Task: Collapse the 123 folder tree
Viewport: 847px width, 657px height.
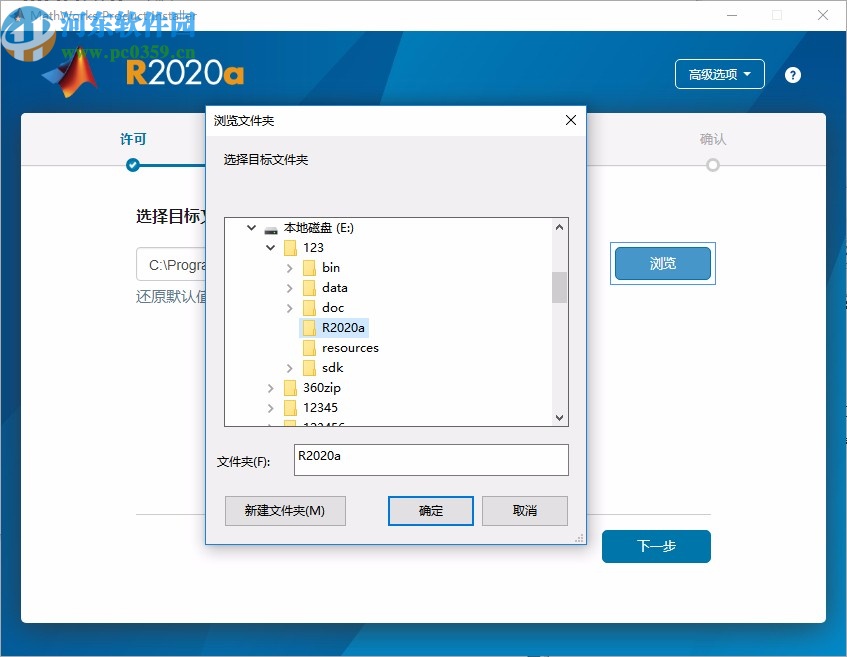Action: pyautogui.click(x=270, y=247)
